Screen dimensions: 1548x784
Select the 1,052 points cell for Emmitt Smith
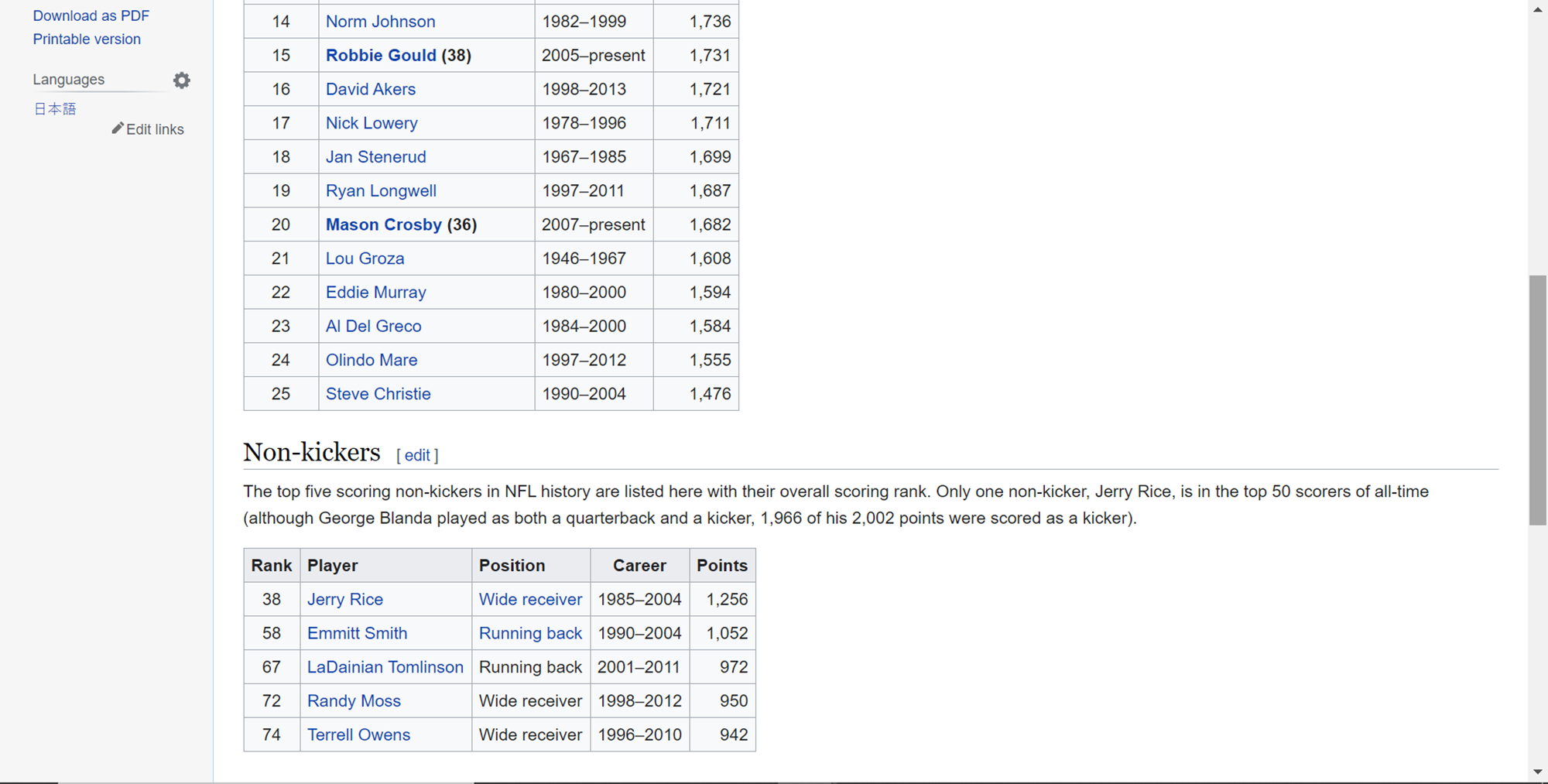click(722, 633)
